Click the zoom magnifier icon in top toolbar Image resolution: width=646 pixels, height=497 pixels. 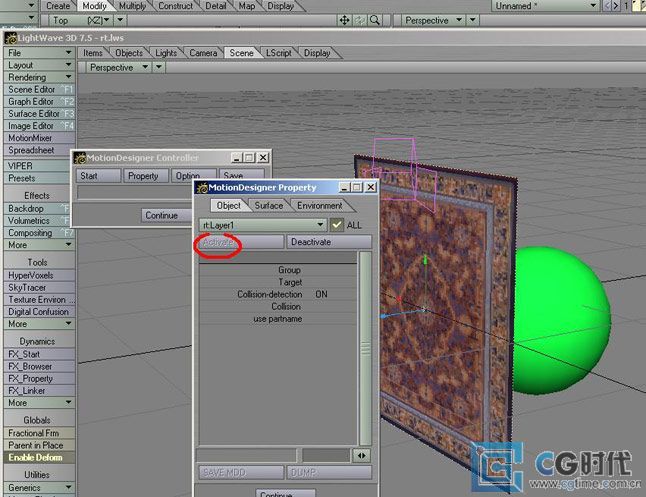[375, 20]
